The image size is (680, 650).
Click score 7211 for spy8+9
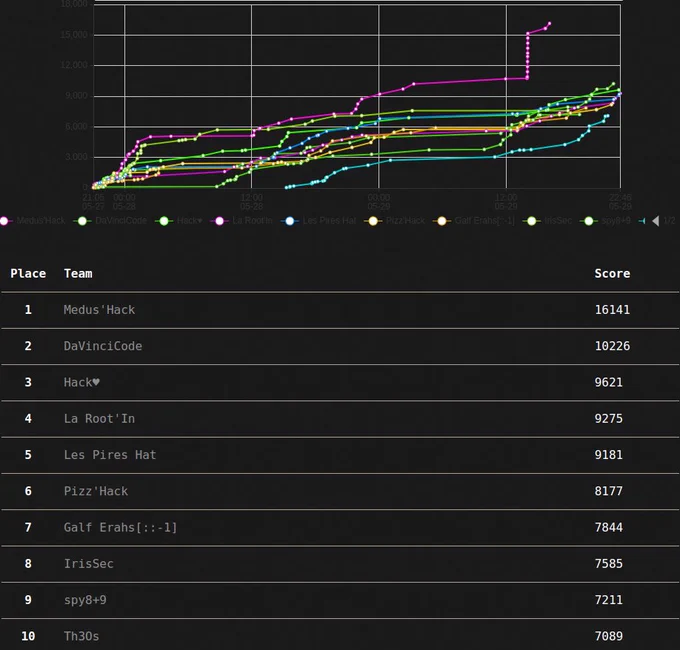click(x=608, y=600)
